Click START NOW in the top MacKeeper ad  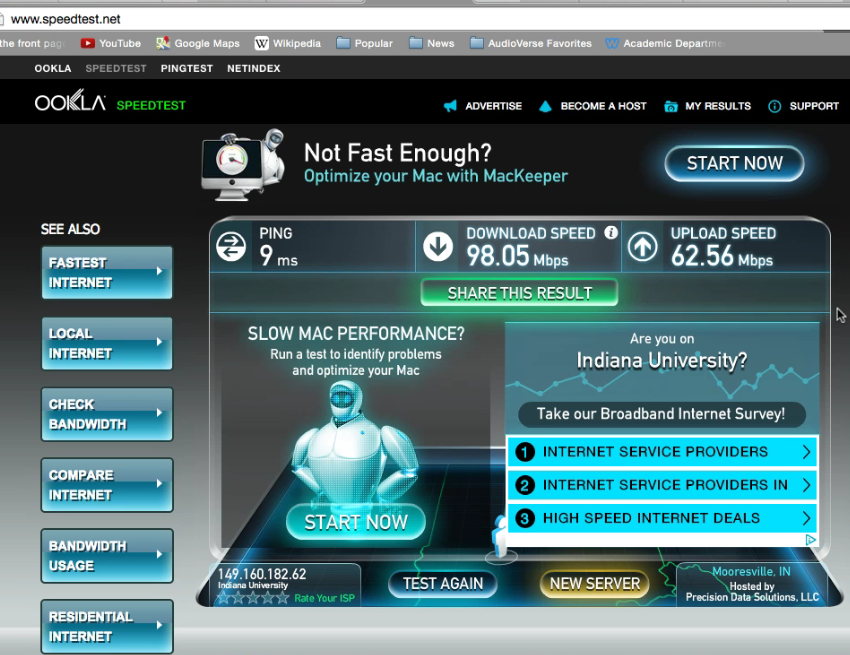[x=735, y=163]
